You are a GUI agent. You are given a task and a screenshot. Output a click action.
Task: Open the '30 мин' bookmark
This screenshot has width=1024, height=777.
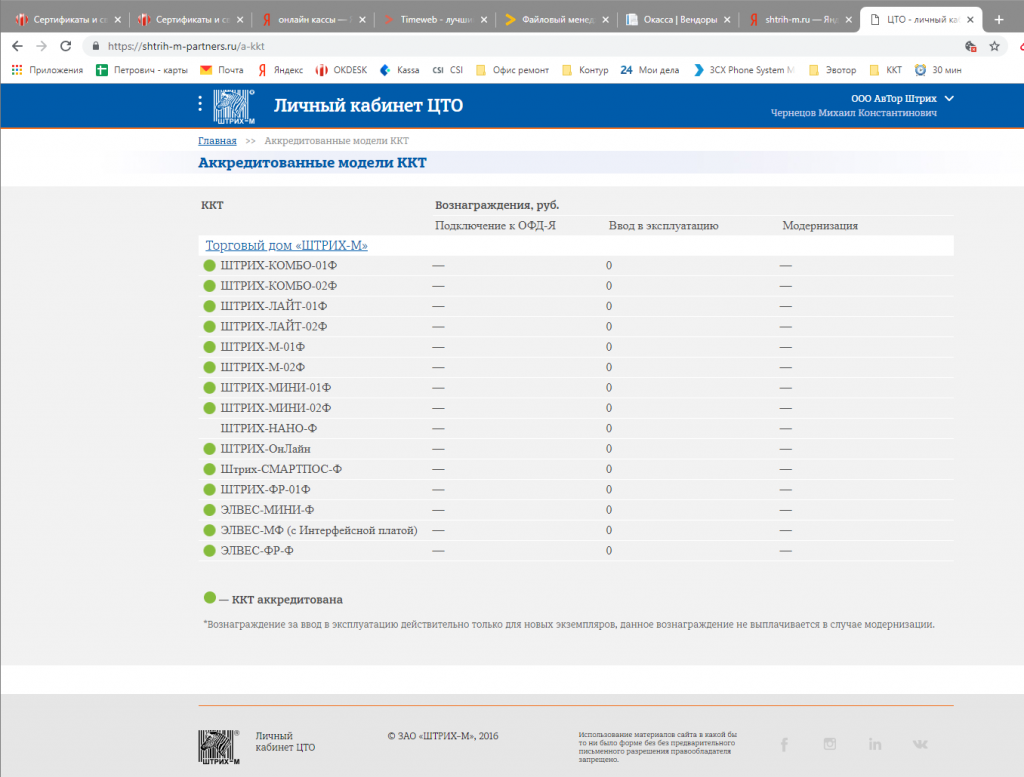click(x=938, y=70)
